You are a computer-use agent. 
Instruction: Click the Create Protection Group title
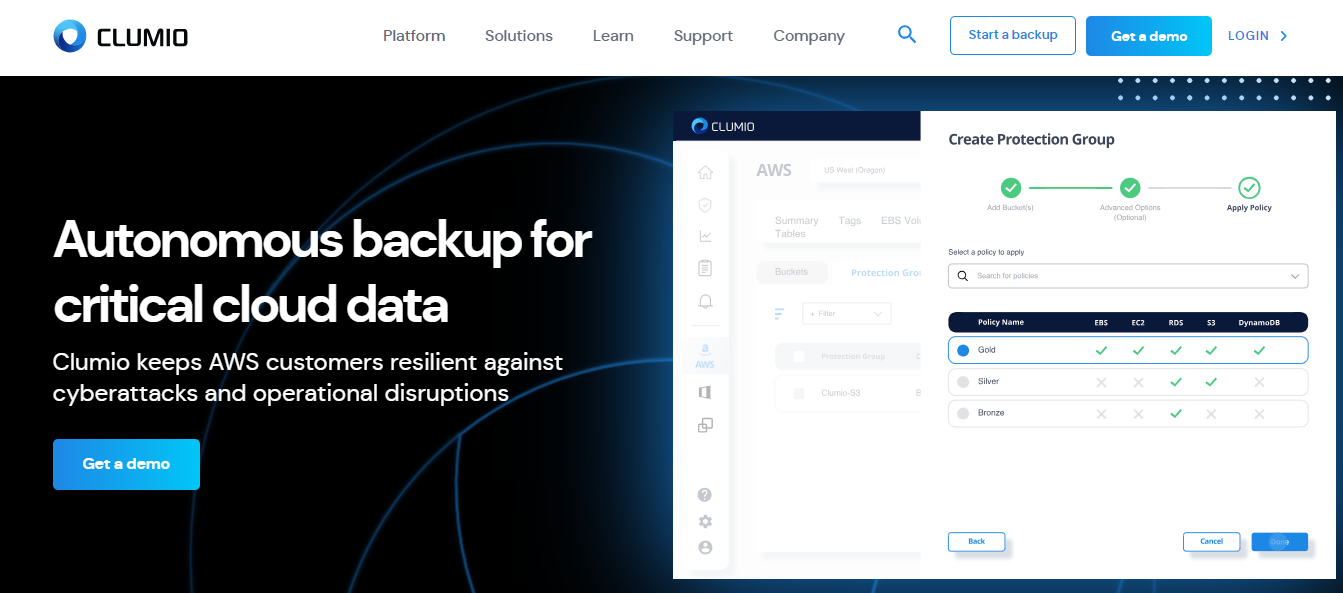(1031, 140)
